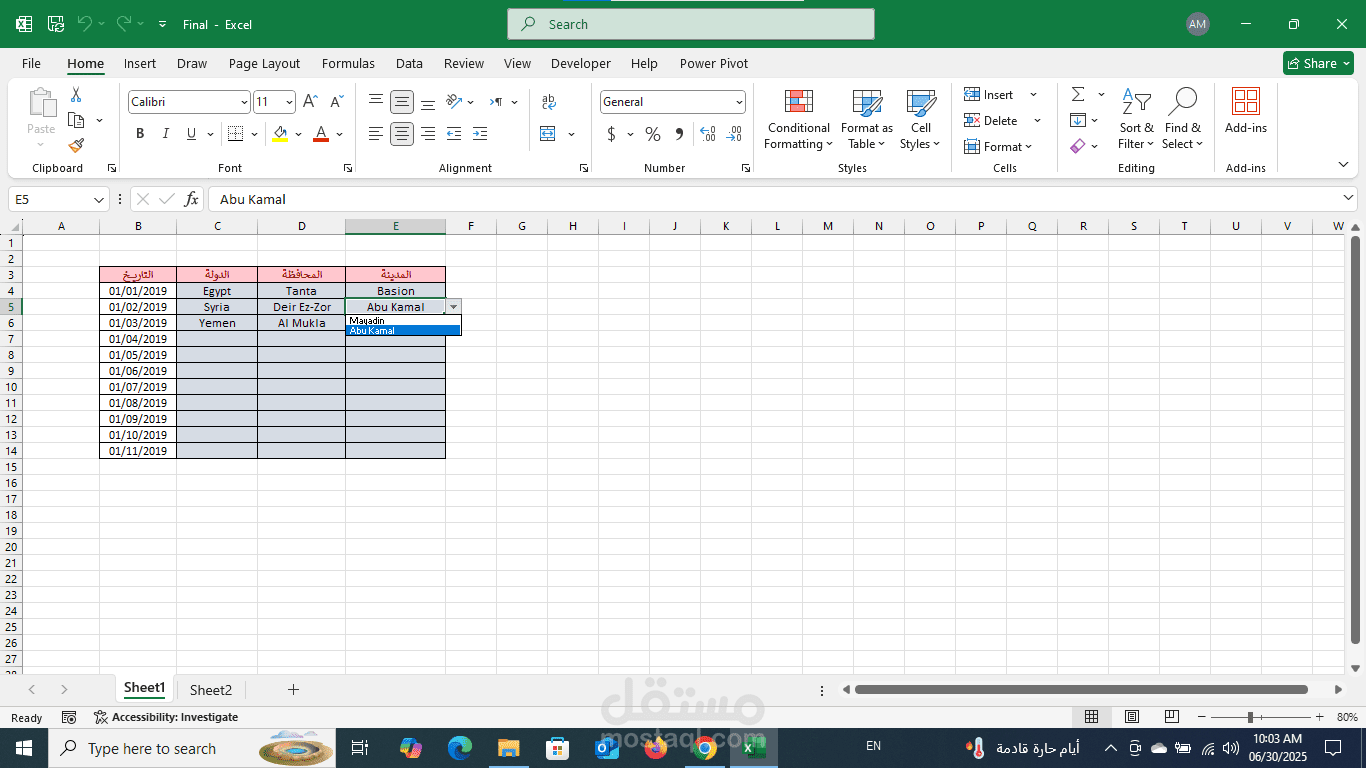Click the Decrease Decimal icon
The height and width of the screenshot is (768, 1366).
point(734,134)
